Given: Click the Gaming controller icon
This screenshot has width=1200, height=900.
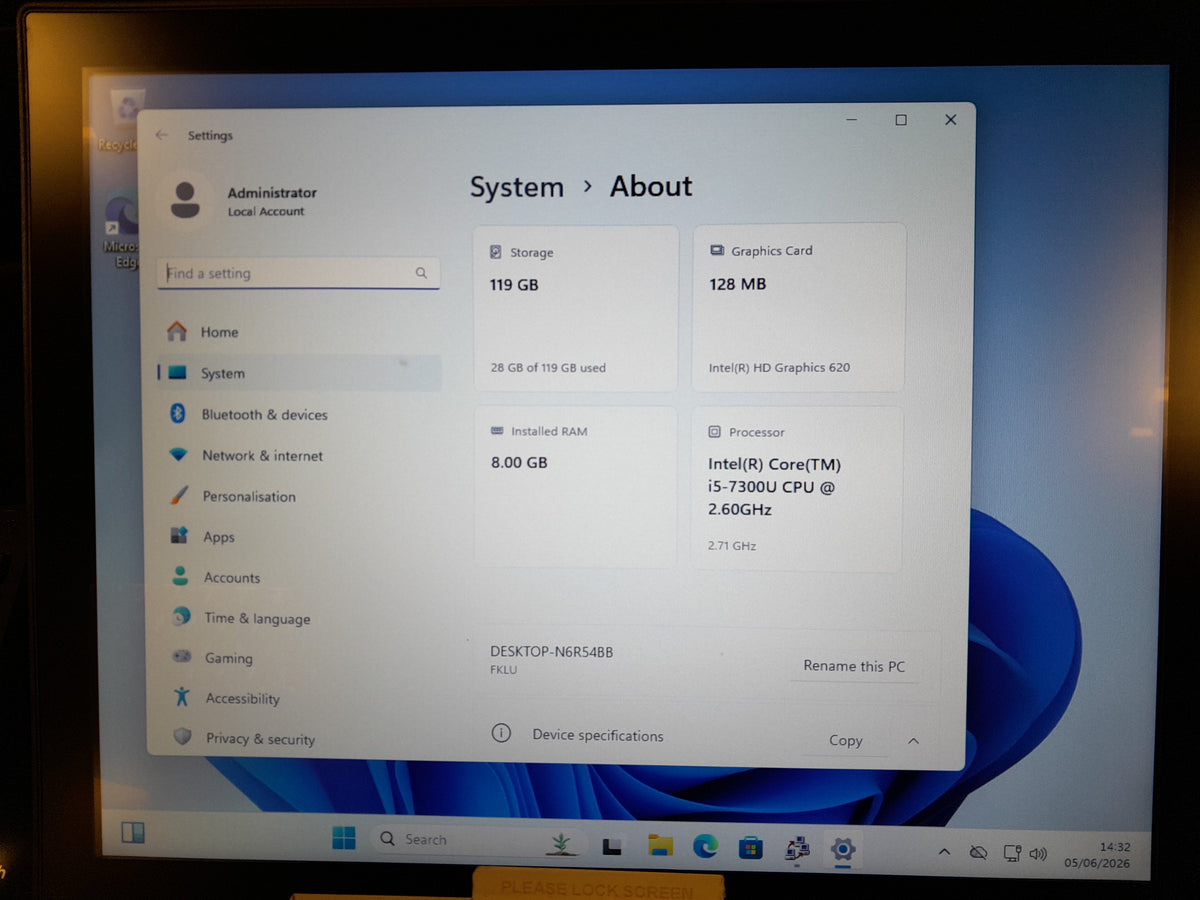Looking at the screenshot, I should click(182, 657).
